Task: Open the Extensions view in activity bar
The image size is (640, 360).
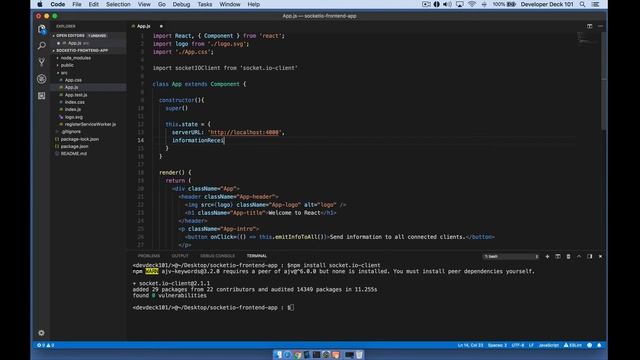Action: [x=42, y=96]
